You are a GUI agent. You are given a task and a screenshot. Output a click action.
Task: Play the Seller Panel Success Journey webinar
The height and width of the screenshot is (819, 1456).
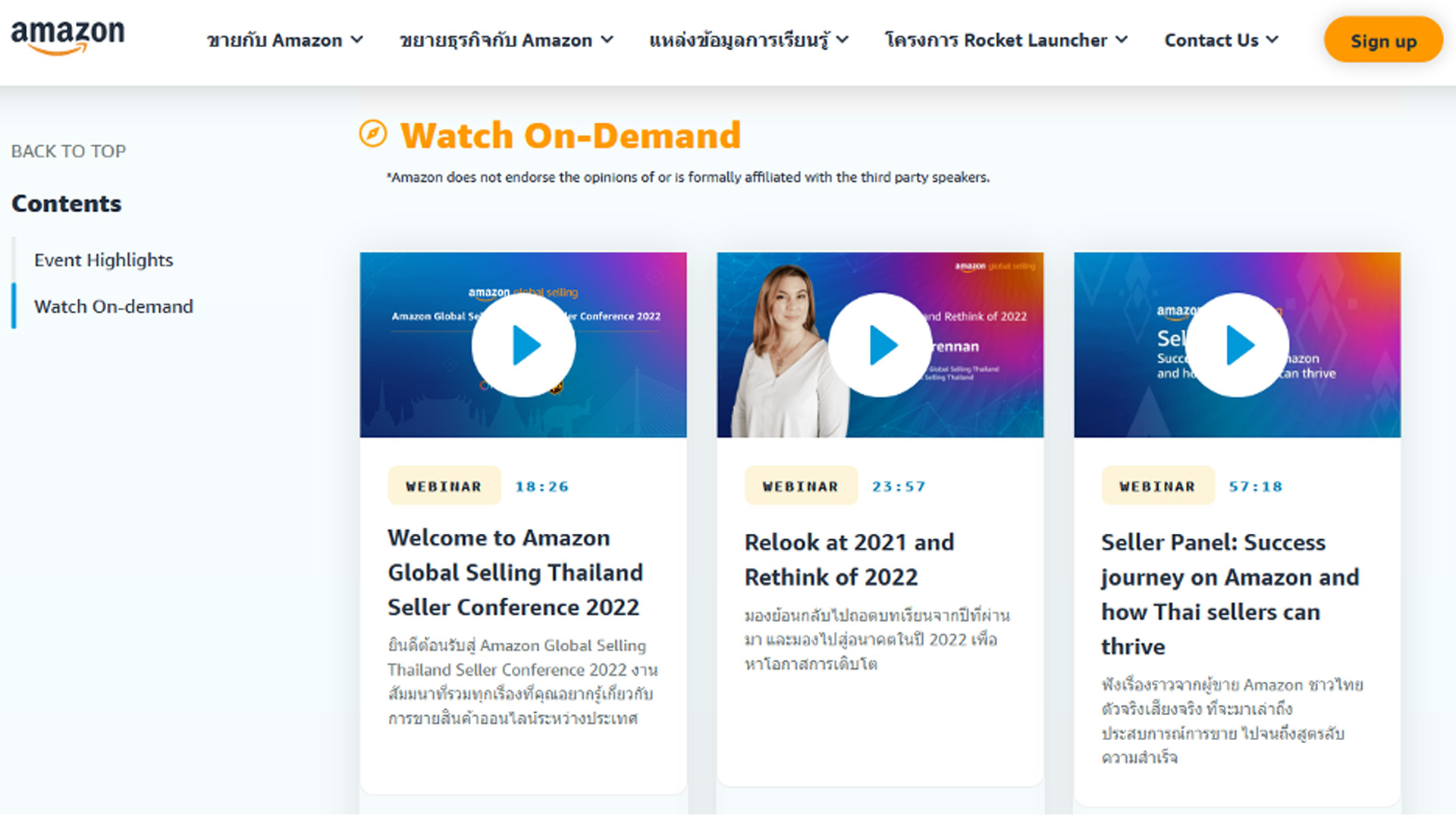[x=1237, y=344]
